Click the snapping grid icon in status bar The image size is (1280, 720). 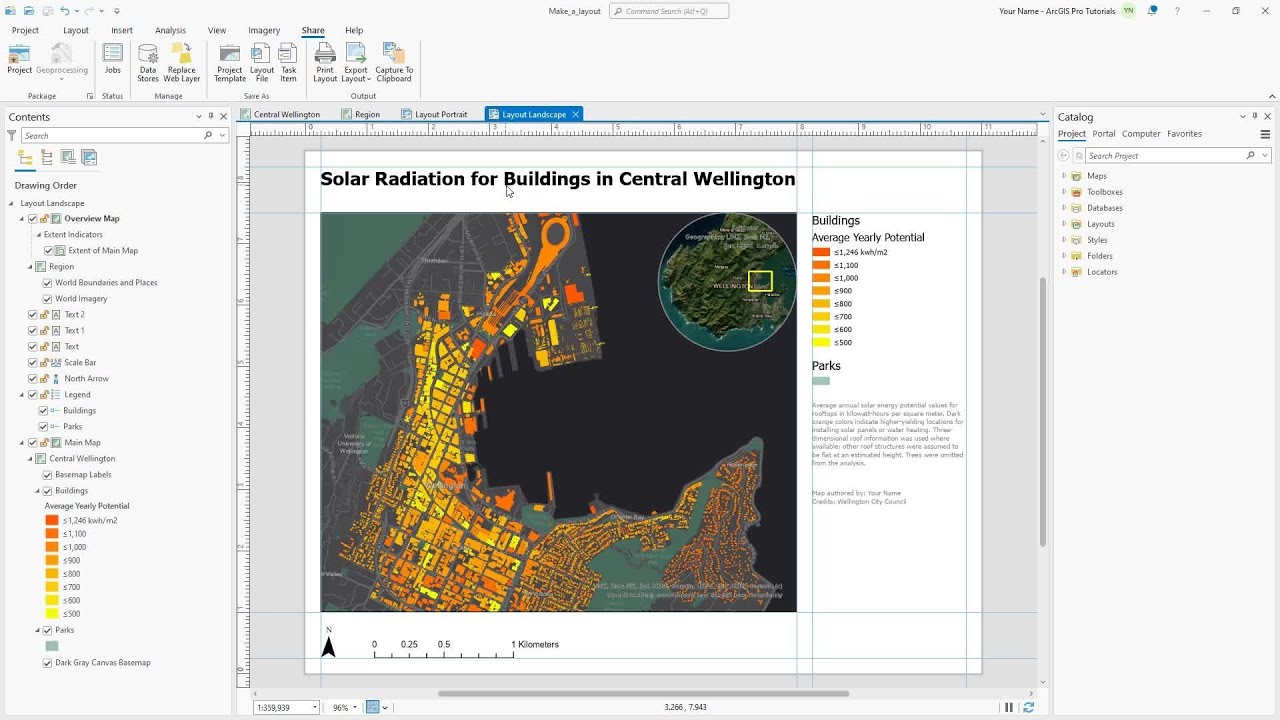[x=373, y=707]
